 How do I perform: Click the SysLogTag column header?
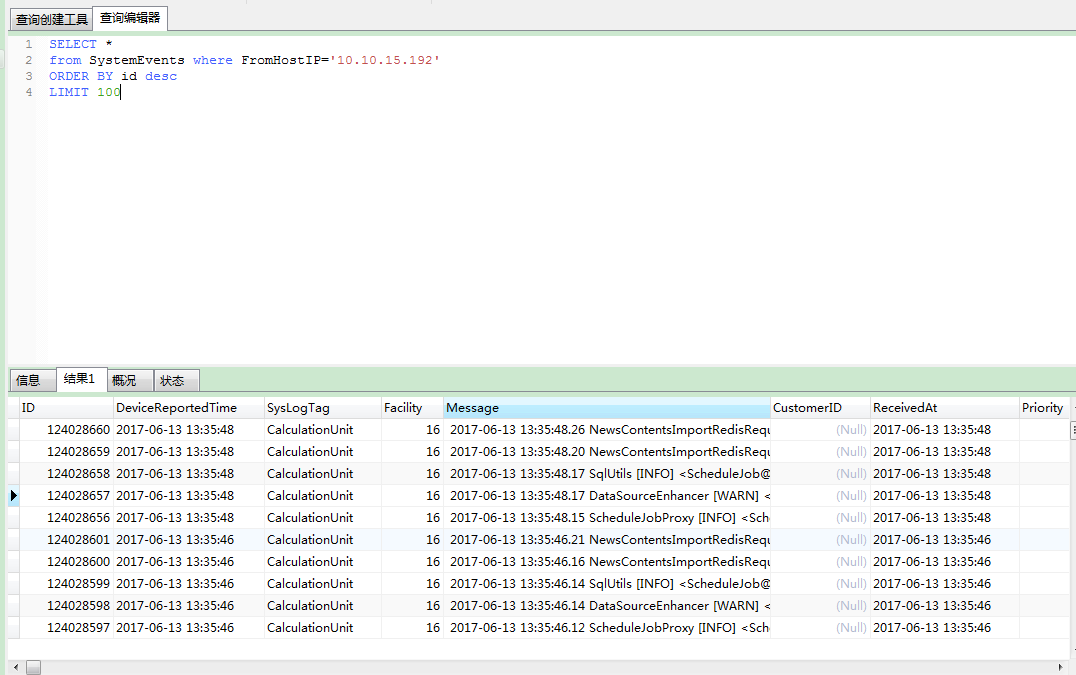coord(323,407)
